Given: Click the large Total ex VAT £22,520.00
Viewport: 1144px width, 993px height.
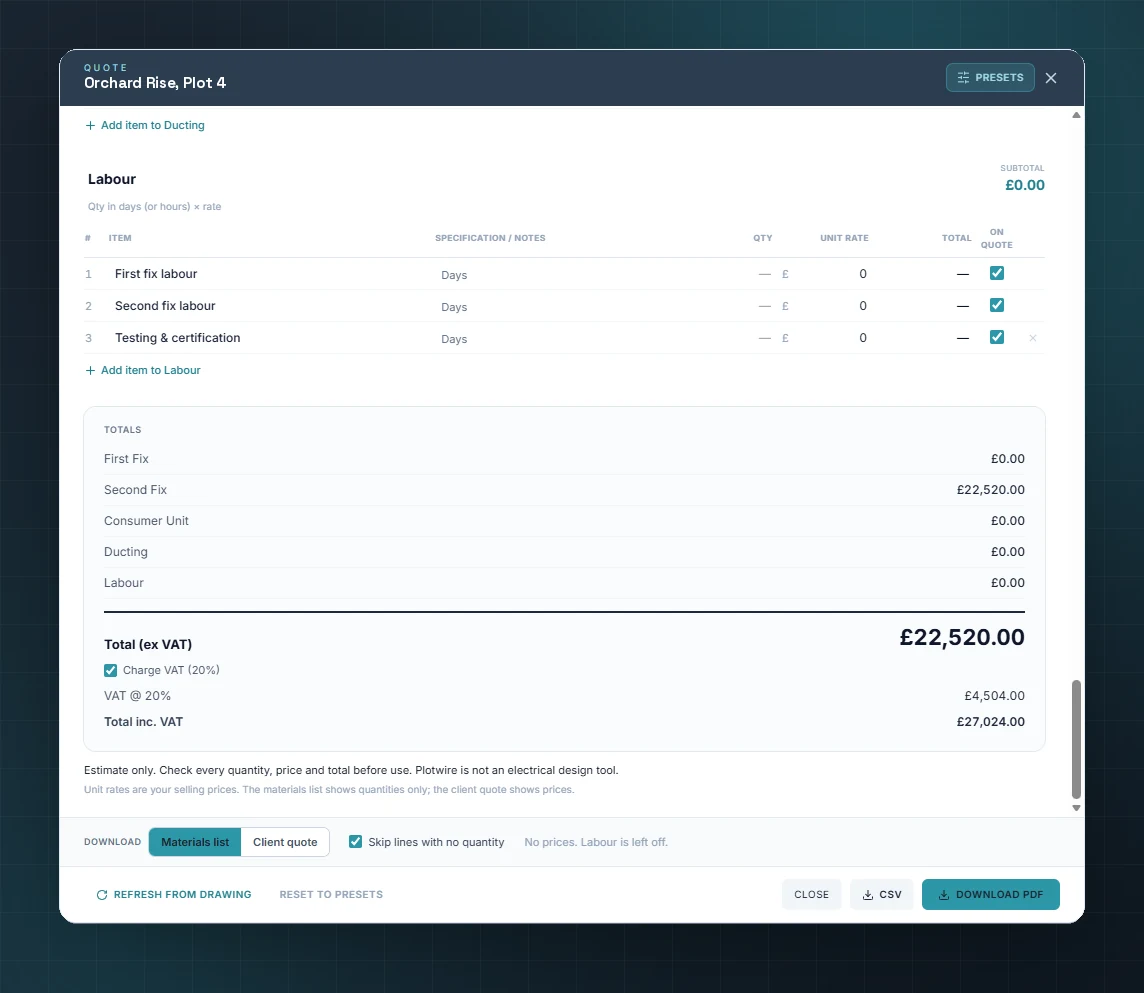Looking at the screenshot, I should point(962,637).
